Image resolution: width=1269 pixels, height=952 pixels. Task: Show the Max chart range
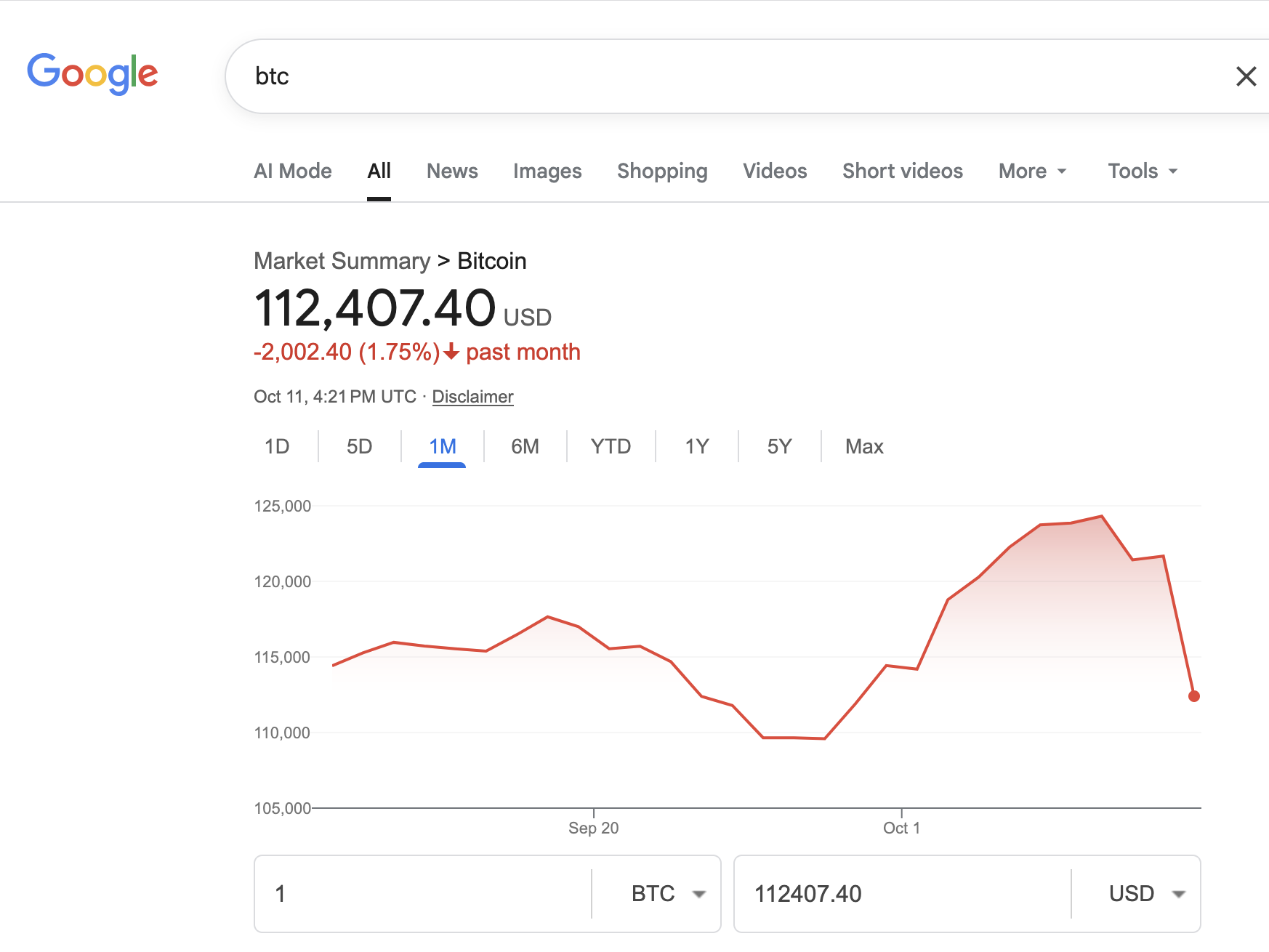[x=864, y=446]
